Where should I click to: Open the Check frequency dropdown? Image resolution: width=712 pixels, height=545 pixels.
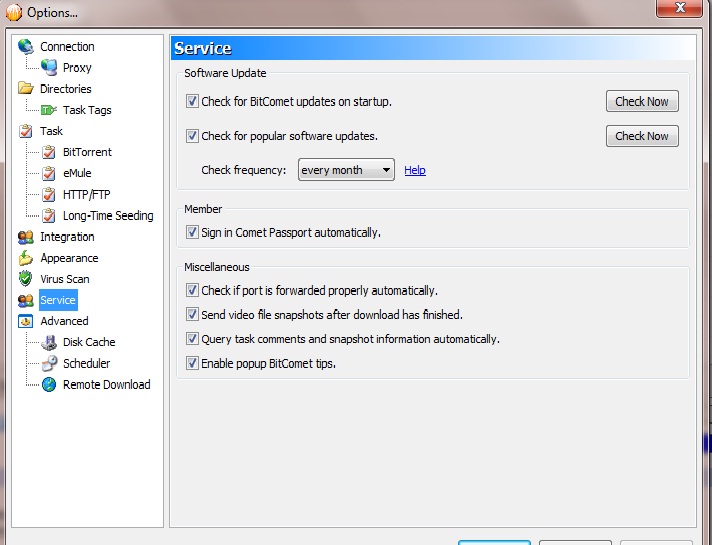coord(346,170)
